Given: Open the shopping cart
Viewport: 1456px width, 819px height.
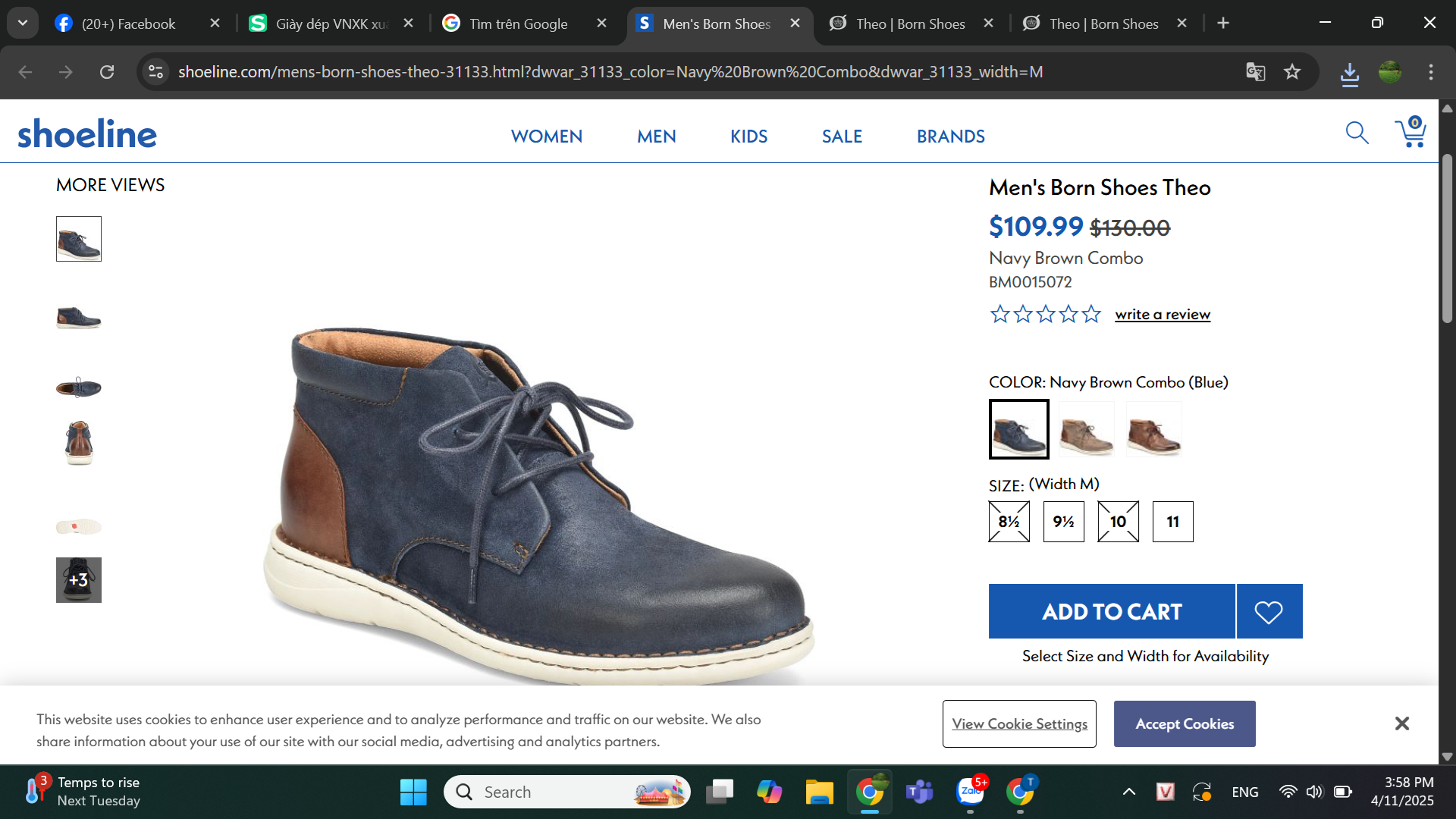Looking at the screenshot, I should 1410,132.
